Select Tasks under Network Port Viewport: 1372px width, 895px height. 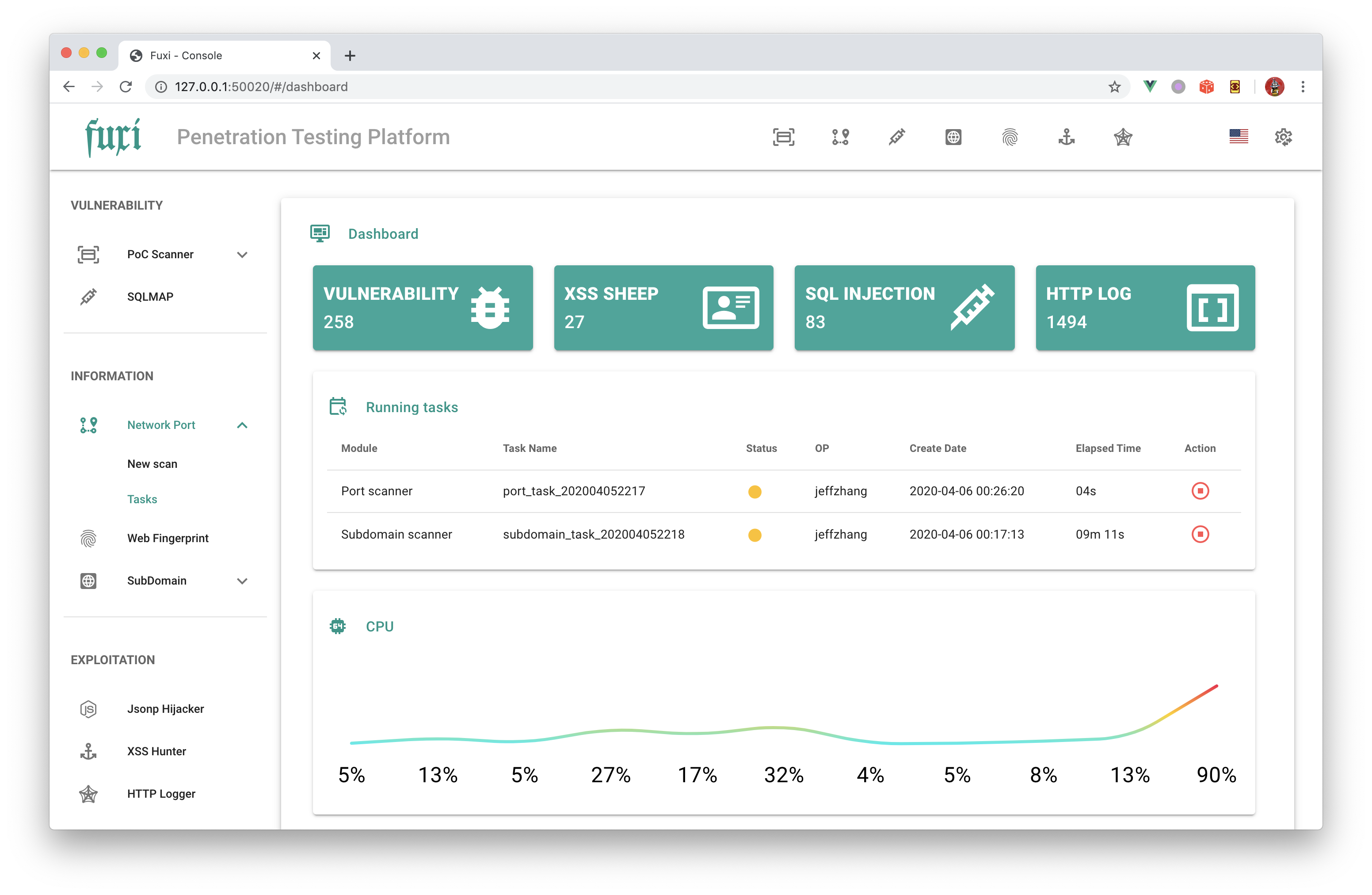pyautogui.click(x=142, y=499)
